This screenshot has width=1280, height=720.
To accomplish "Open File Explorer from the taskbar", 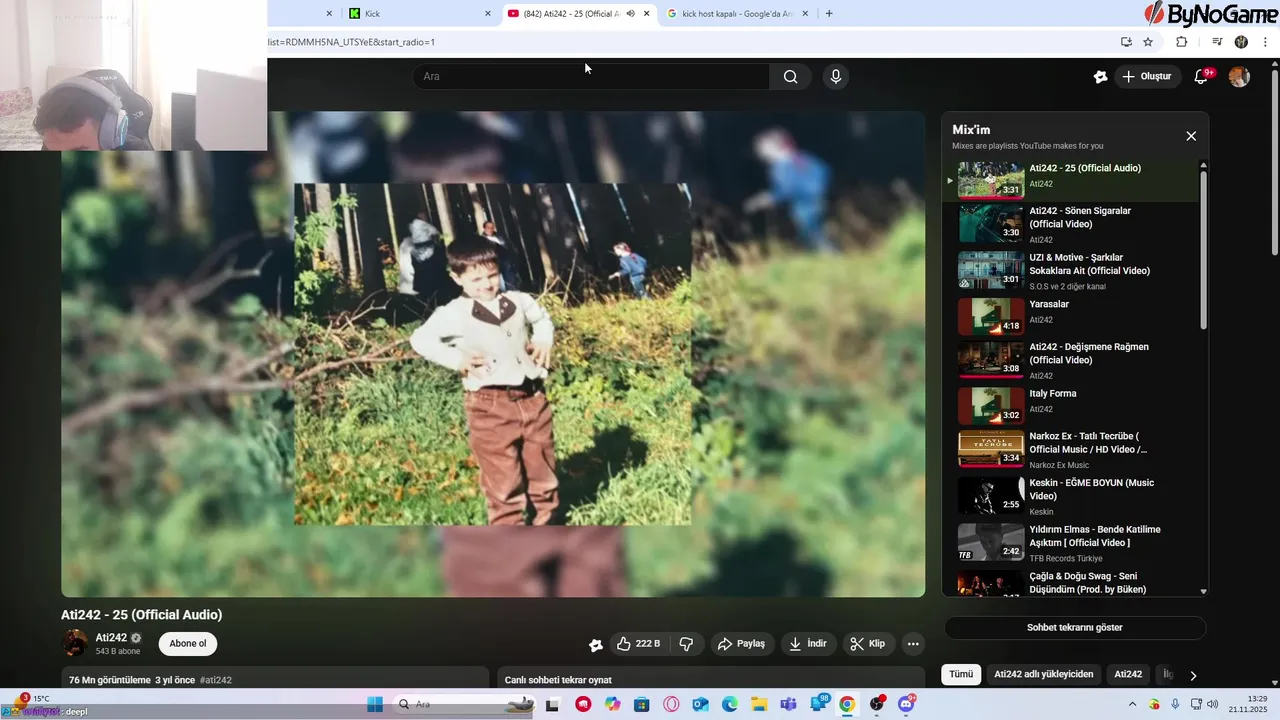I will tap(759, 704).
